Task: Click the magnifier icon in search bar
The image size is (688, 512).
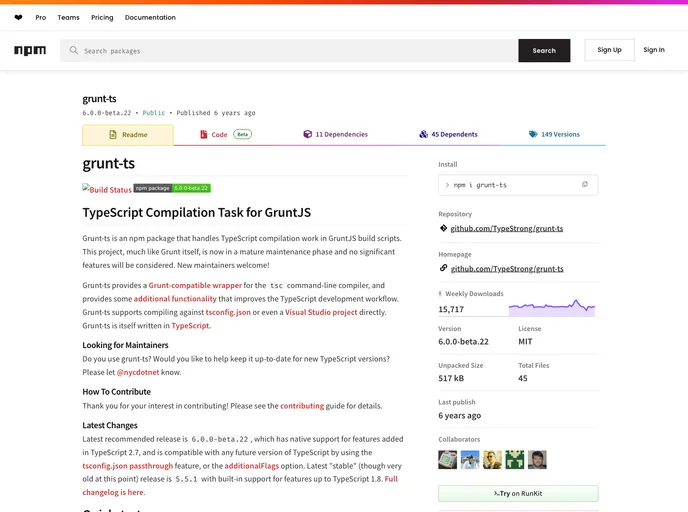Action: [74, 50]
